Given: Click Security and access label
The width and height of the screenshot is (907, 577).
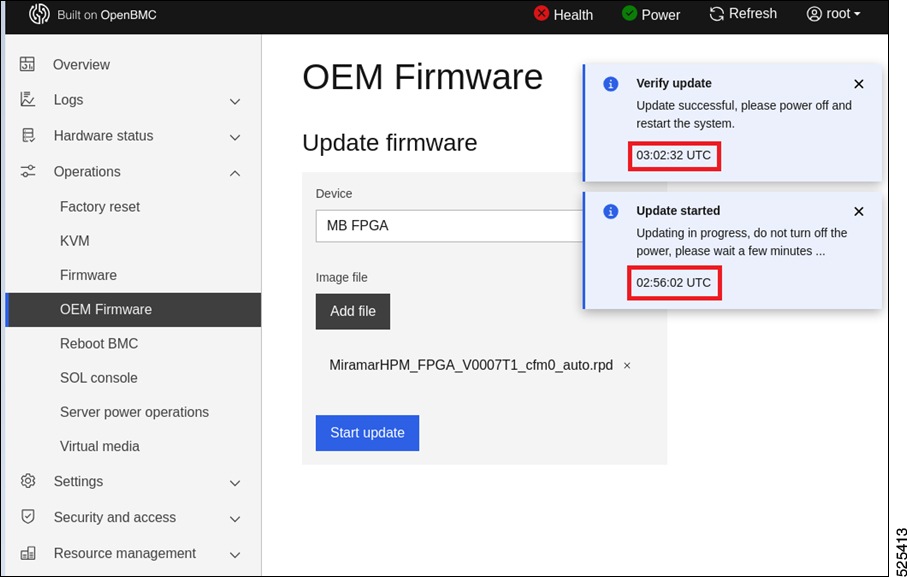Looking at the screenshot, I should 115,517.
